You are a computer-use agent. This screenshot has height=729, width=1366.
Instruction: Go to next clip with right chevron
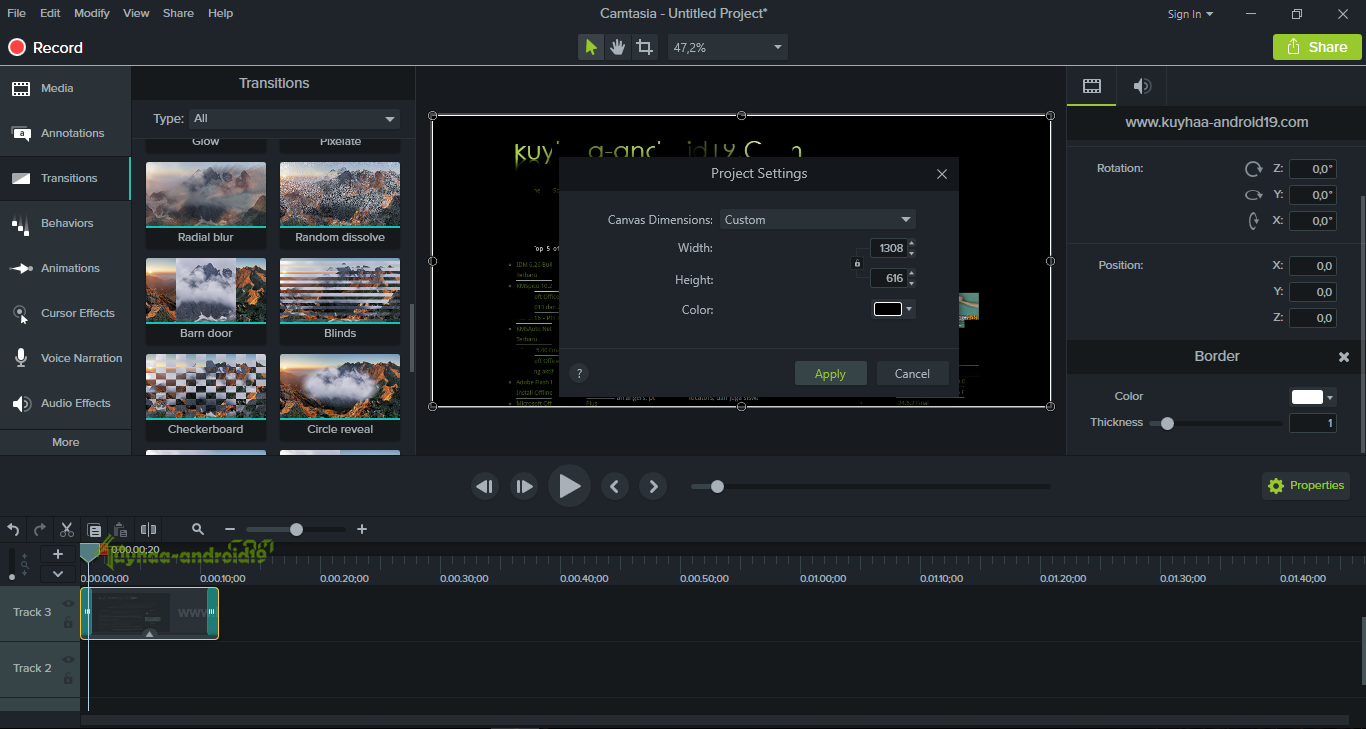click(653, 487)
